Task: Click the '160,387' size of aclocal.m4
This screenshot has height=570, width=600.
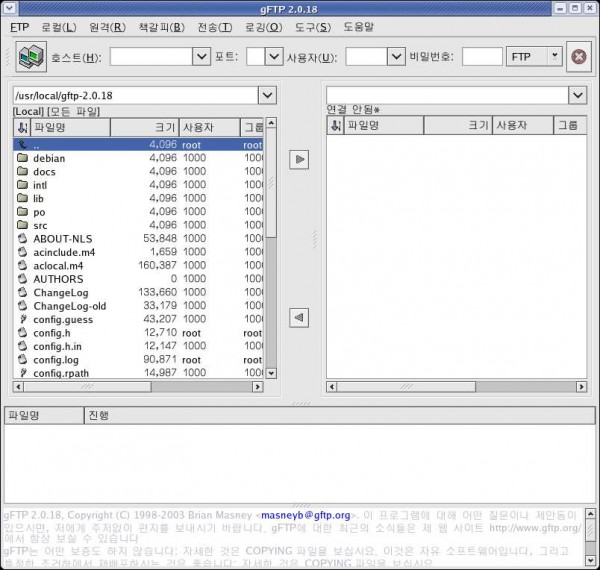Action: [x=157, y=265]
